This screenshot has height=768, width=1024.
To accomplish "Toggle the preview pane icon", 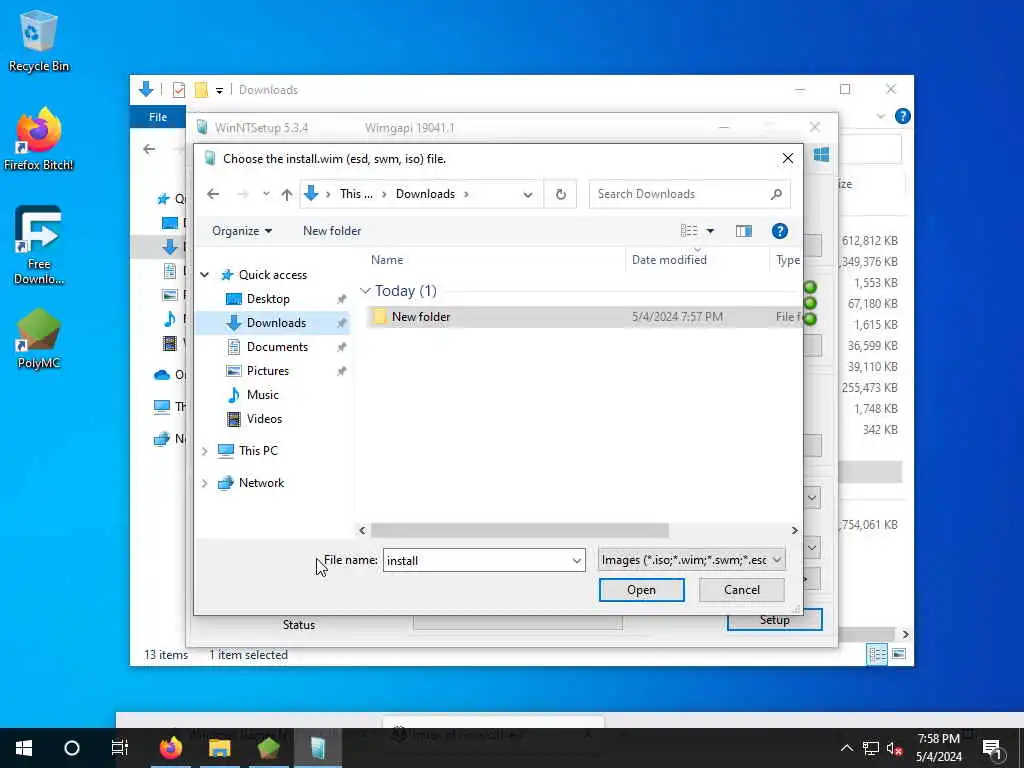I will 744,231.
